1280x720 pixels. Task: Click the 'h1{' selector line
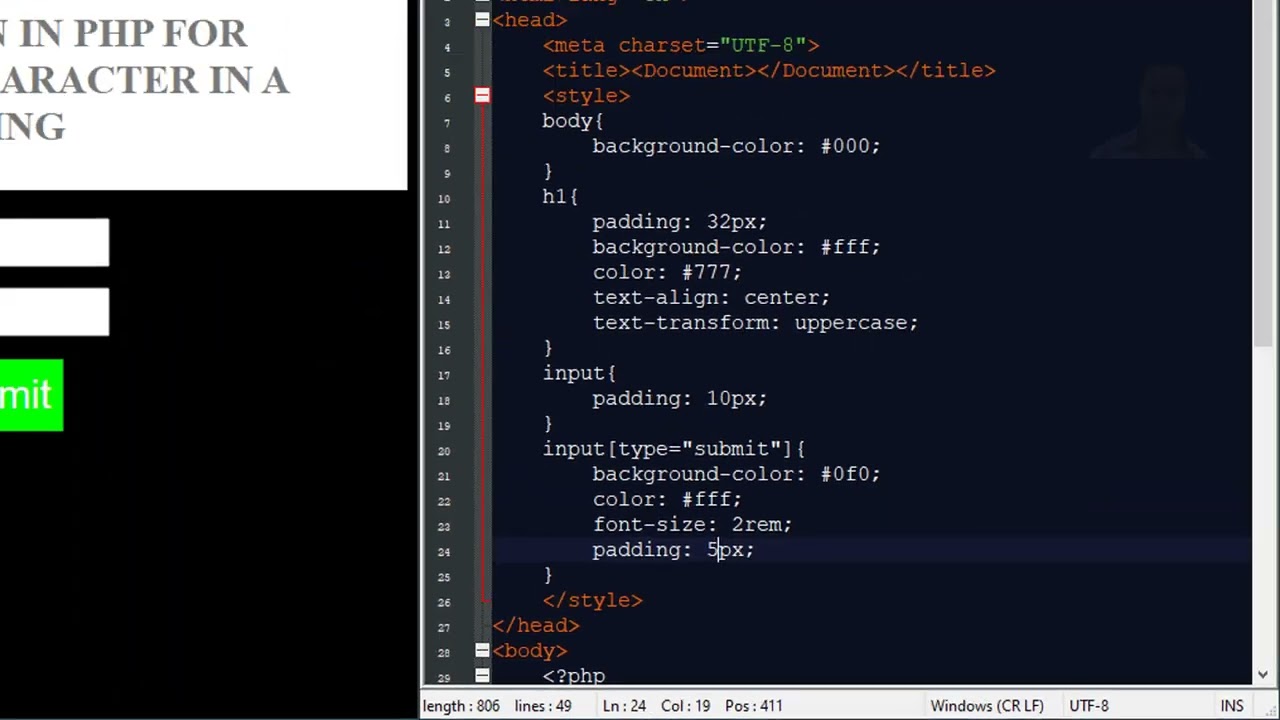pos(560,196)
